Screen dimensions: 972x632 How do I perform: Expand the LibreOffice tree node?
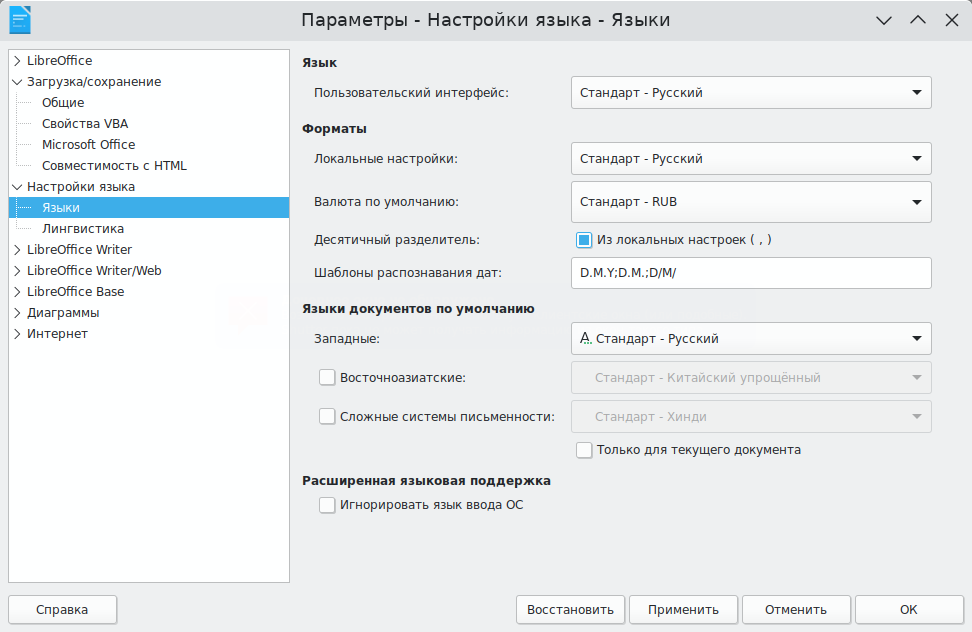[x=17, y=61]
